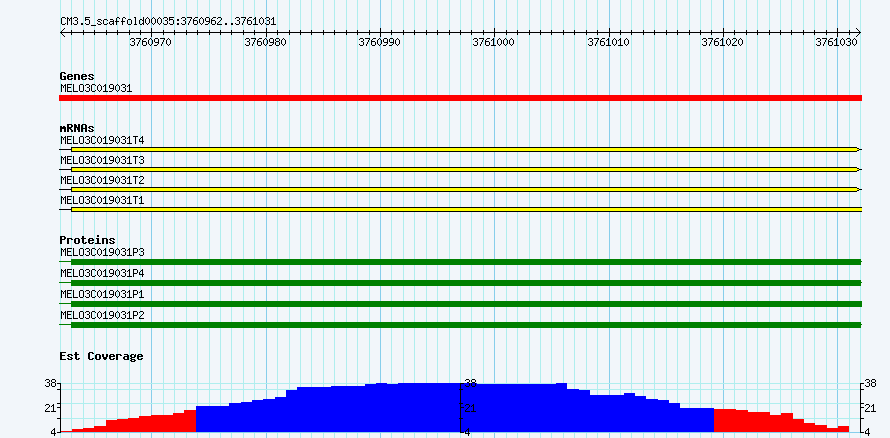
Task: Open the MELO3C019031P4 protein bar
Action: [x=460, y=283]
